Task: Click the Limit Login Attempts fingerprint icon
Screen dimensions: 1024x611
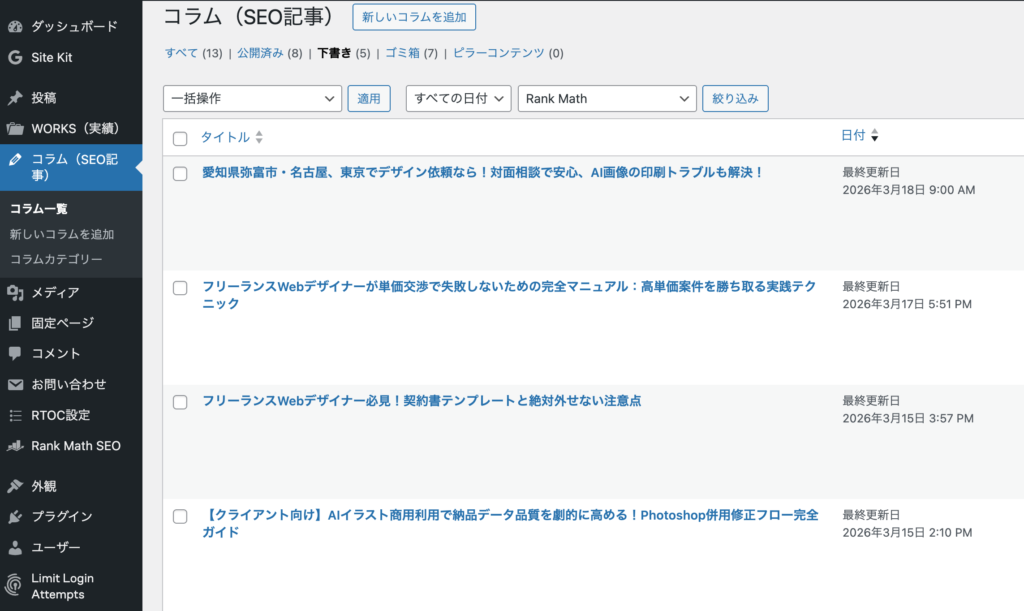Action: pyautogui.click(x=15, y=585)
